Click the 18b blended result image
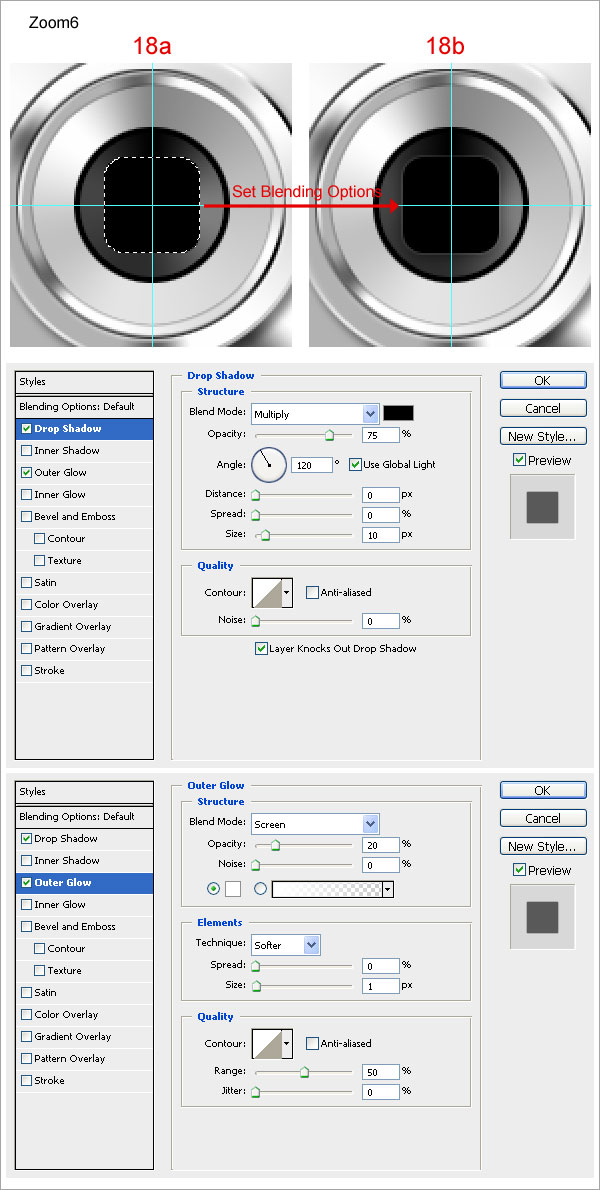The image size is (600, 1190). pyautogui.click(x=450, y=205)
